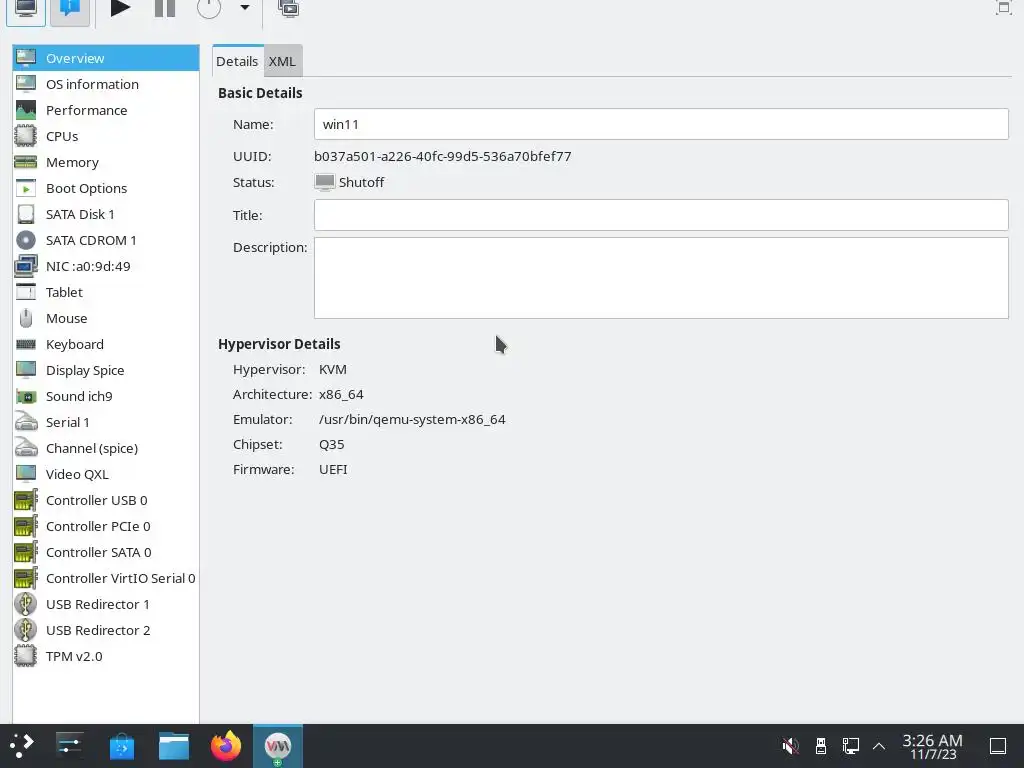Image resolution: width=1024 pixels, height=768 pixels.
Task: Click the Name field containing win11
Action: click(661, 124)
